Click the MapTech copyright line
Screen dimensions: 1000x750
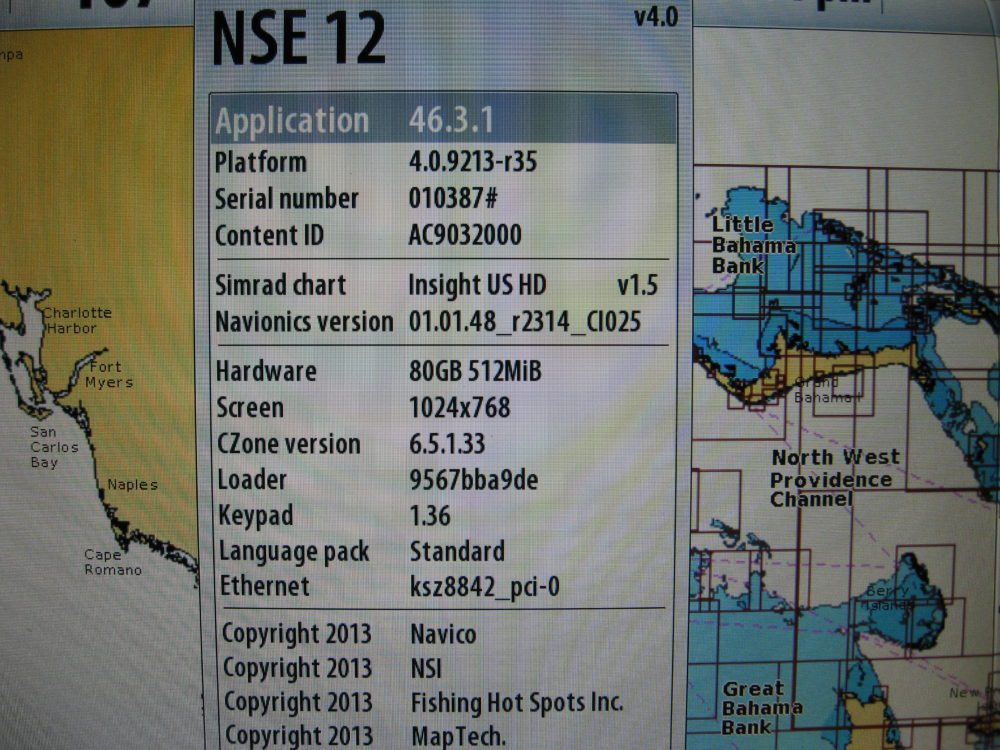pyautogui.click(x=365, y=735)
